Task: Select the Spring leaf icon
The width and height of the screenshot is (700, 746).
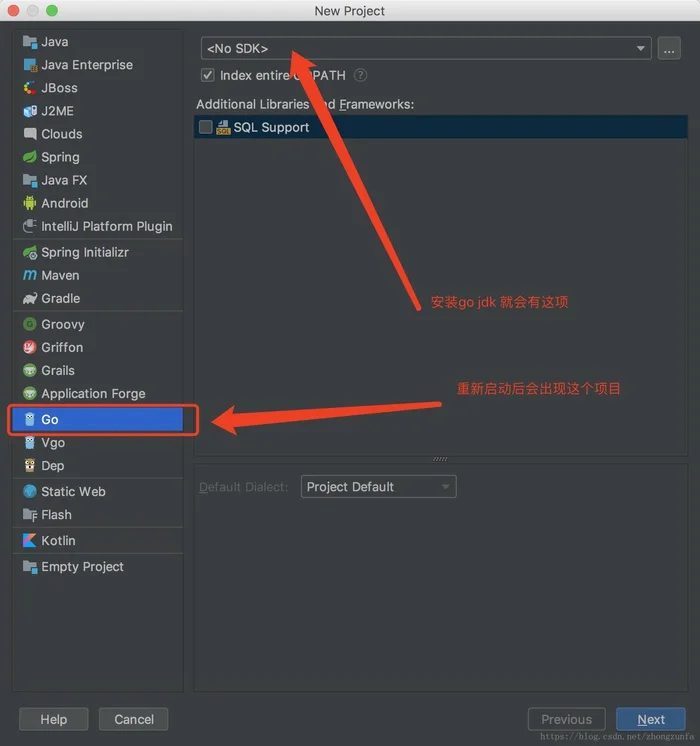Action: [x=30, y=157]
